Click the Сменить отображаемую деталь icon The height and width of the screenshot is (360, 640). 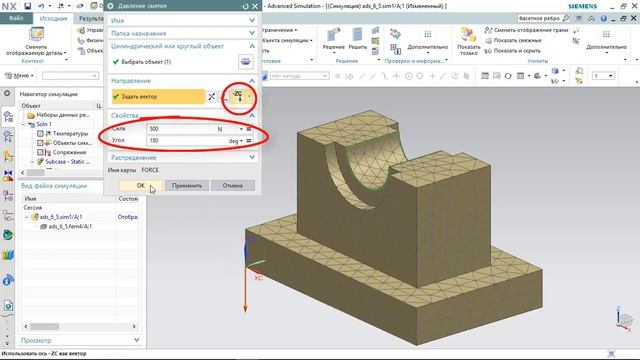click(x=36, y=34)
